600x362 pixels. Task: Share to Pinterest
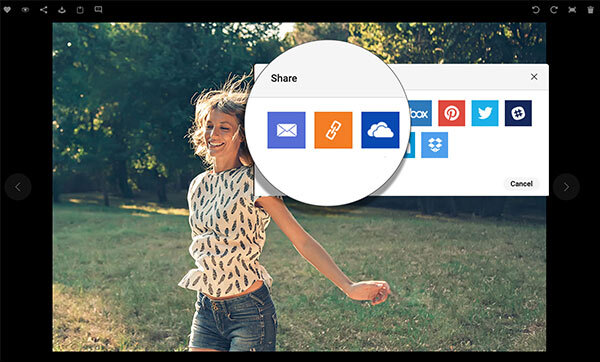click(x=452, y=113)
